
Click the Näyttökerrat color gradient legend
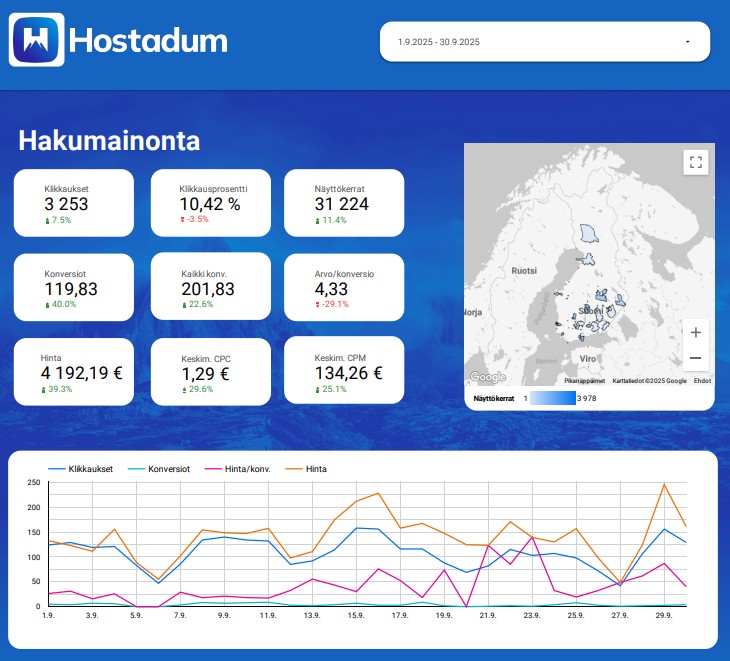(552, 398)
